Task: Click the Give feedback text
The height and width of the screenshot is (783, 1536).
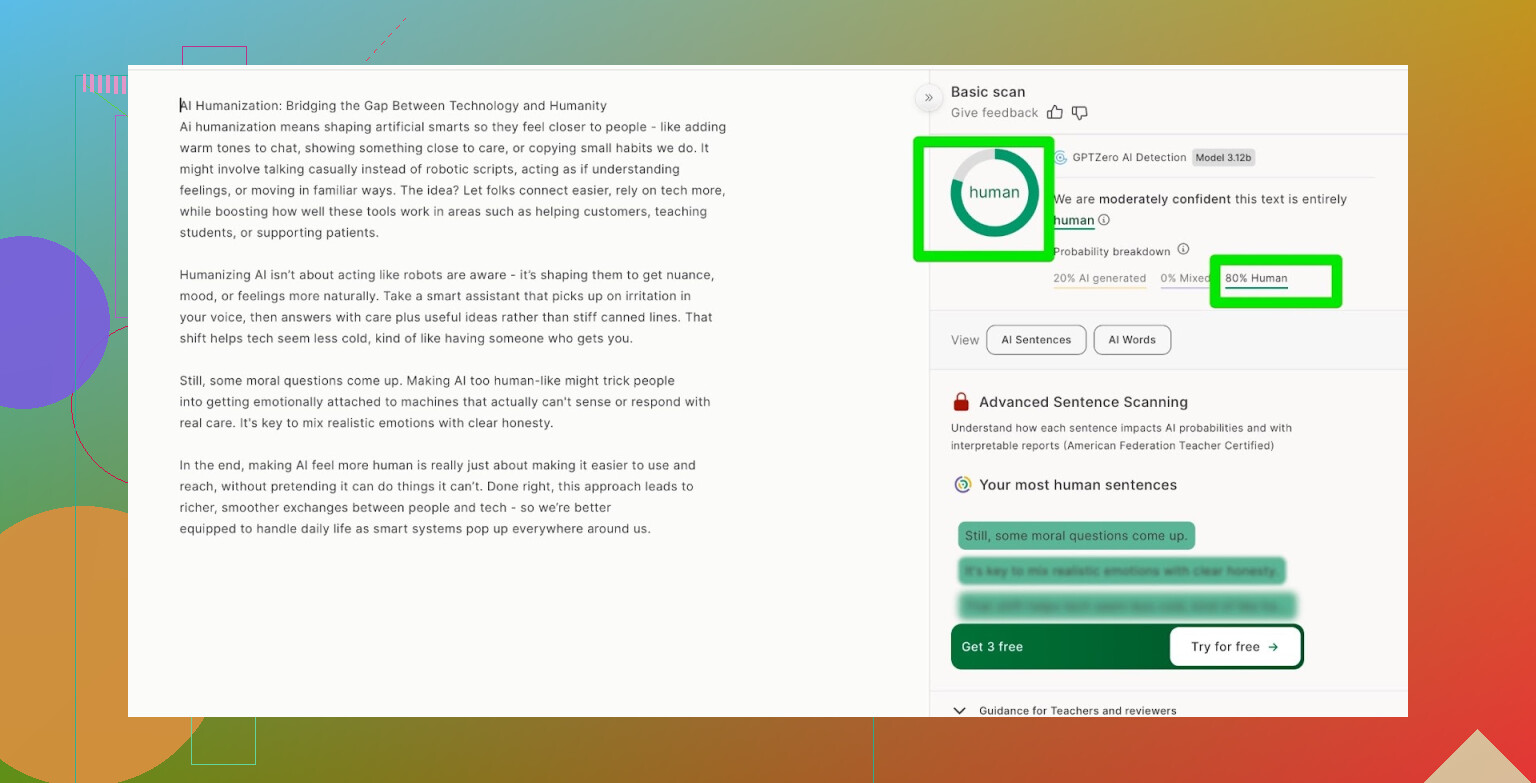Action: (x=994, y=113)
